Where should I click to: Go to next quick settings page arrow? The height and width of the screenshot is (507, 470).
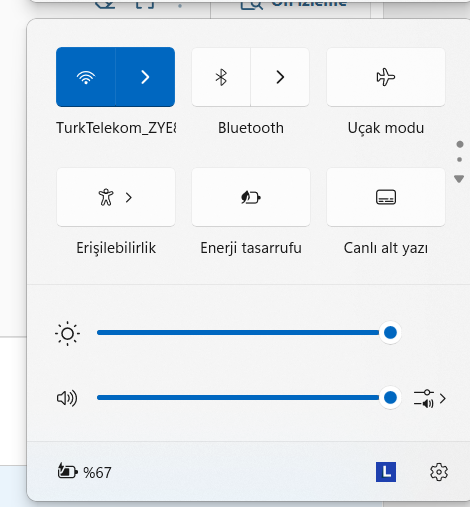[459, 179]
